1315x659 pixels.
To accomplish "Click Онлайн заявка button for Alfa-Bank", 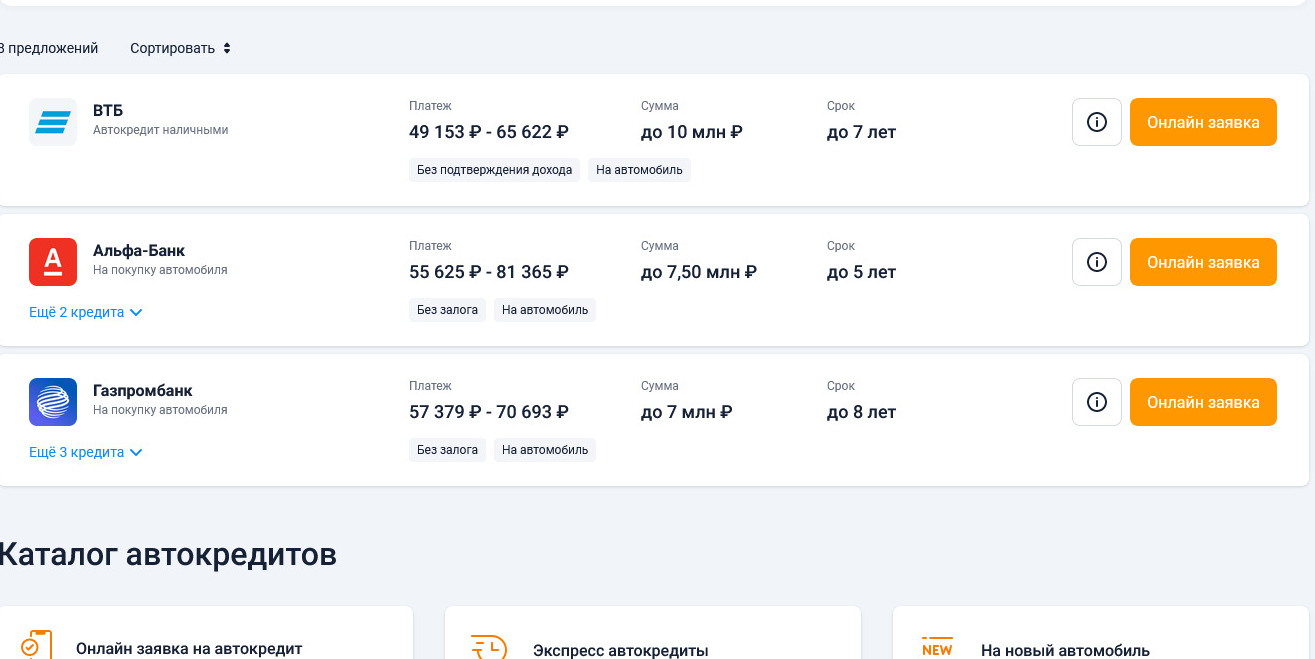I will pos(1203,262).
